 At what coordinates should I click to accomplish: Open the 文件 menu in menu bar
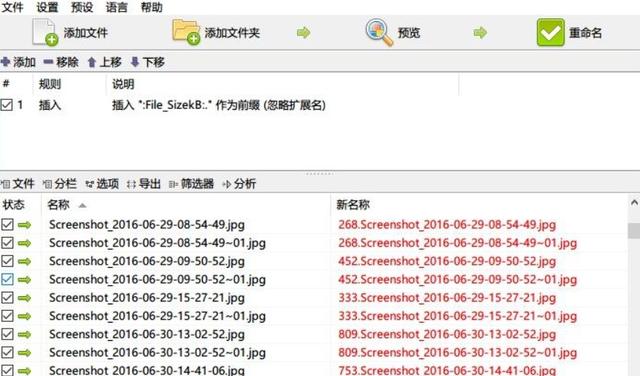12,7
